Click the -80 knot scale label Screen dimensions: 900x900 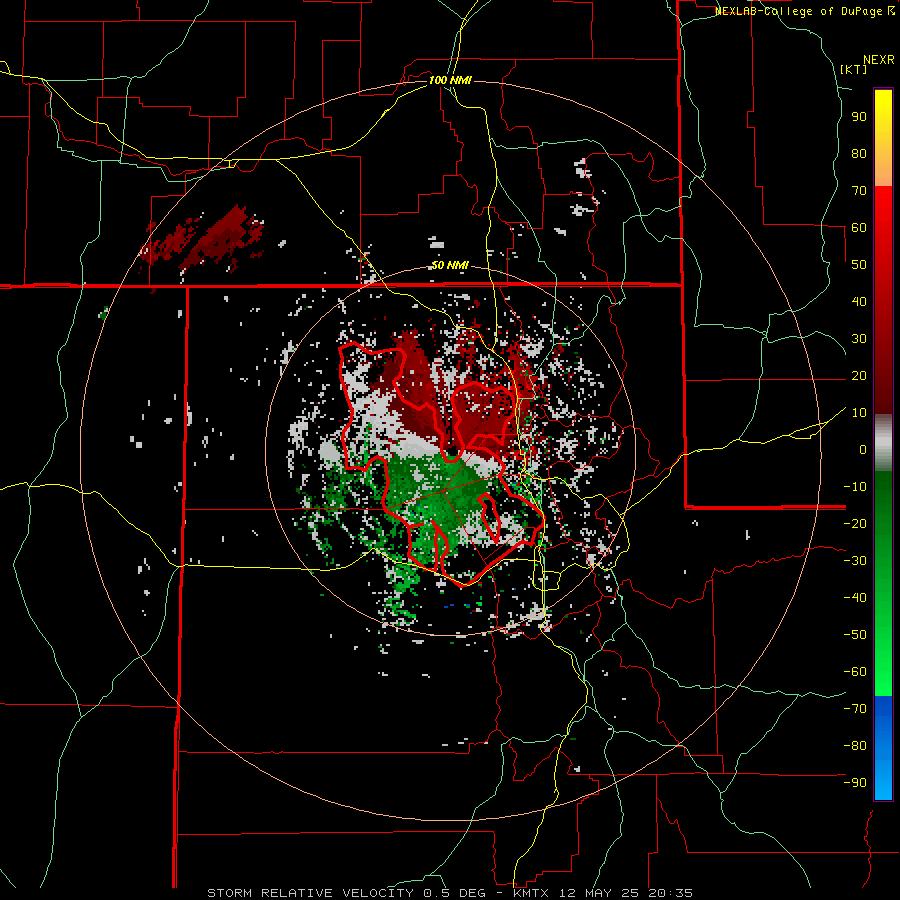(855, 746)
